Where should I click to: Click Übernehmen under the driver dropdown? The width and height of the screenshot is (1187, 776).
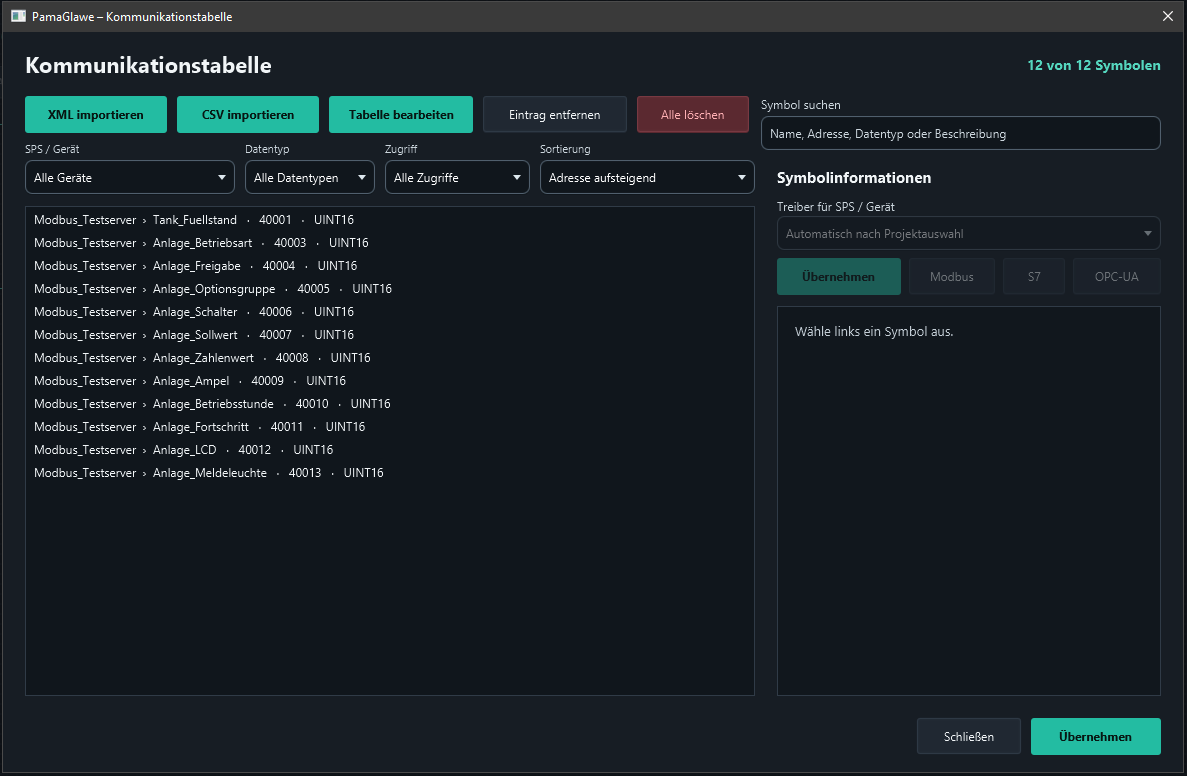point(839,276)
